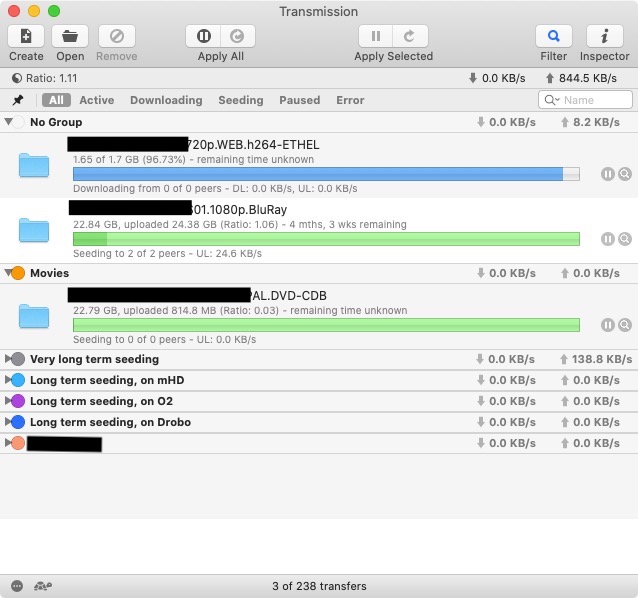Image resolution: width=638 pixels, height=598 pixels.
Task: Click the dark blue Drobo group dot
Action: (18, 422)
